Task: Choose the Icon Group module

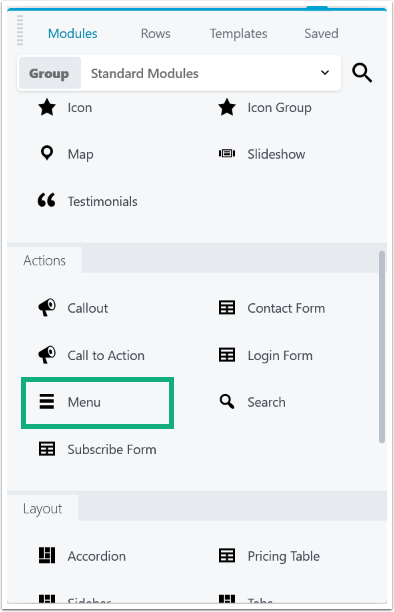Action: [x=266, y=107]
